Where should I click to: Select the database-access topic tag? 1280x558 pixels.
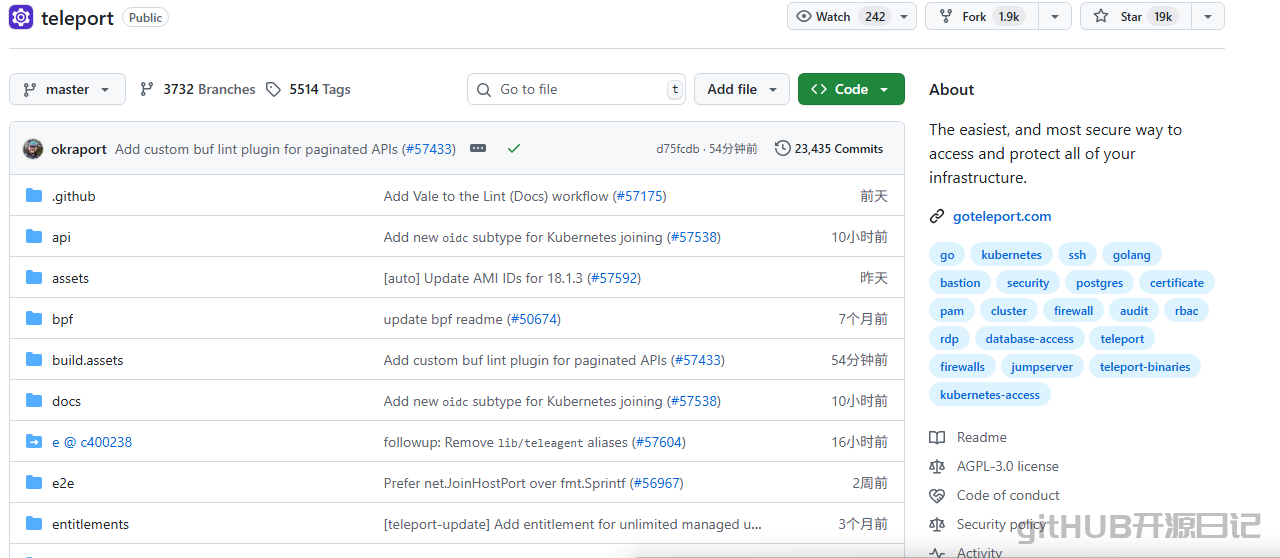point(1029,339)
